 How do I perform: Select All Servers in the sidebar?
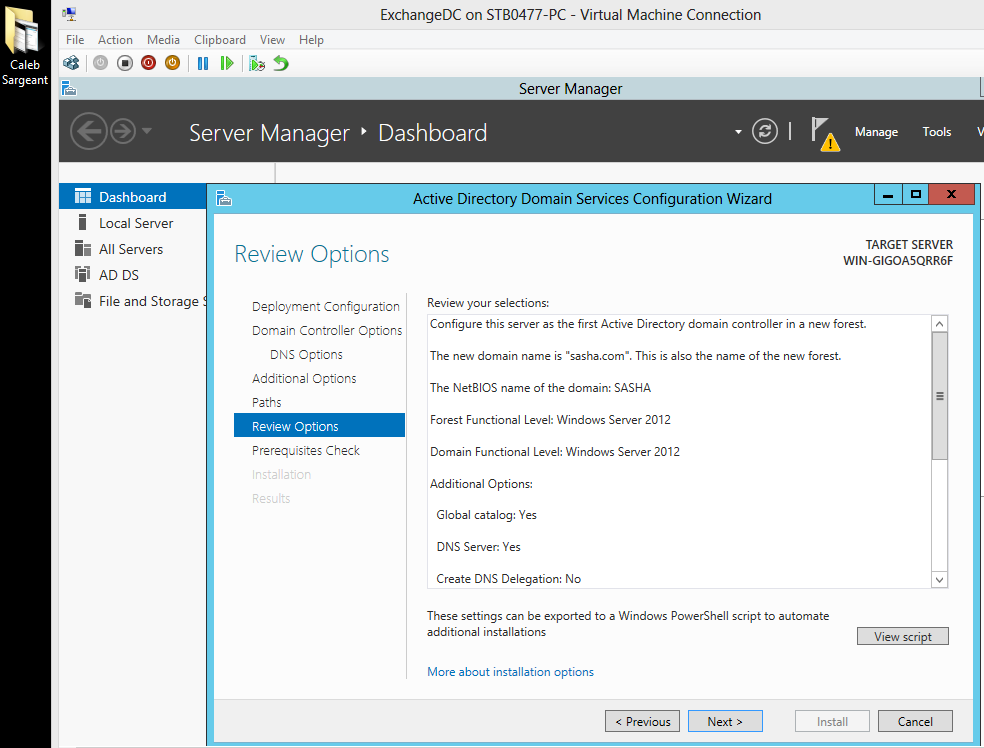tap(132, 249)
